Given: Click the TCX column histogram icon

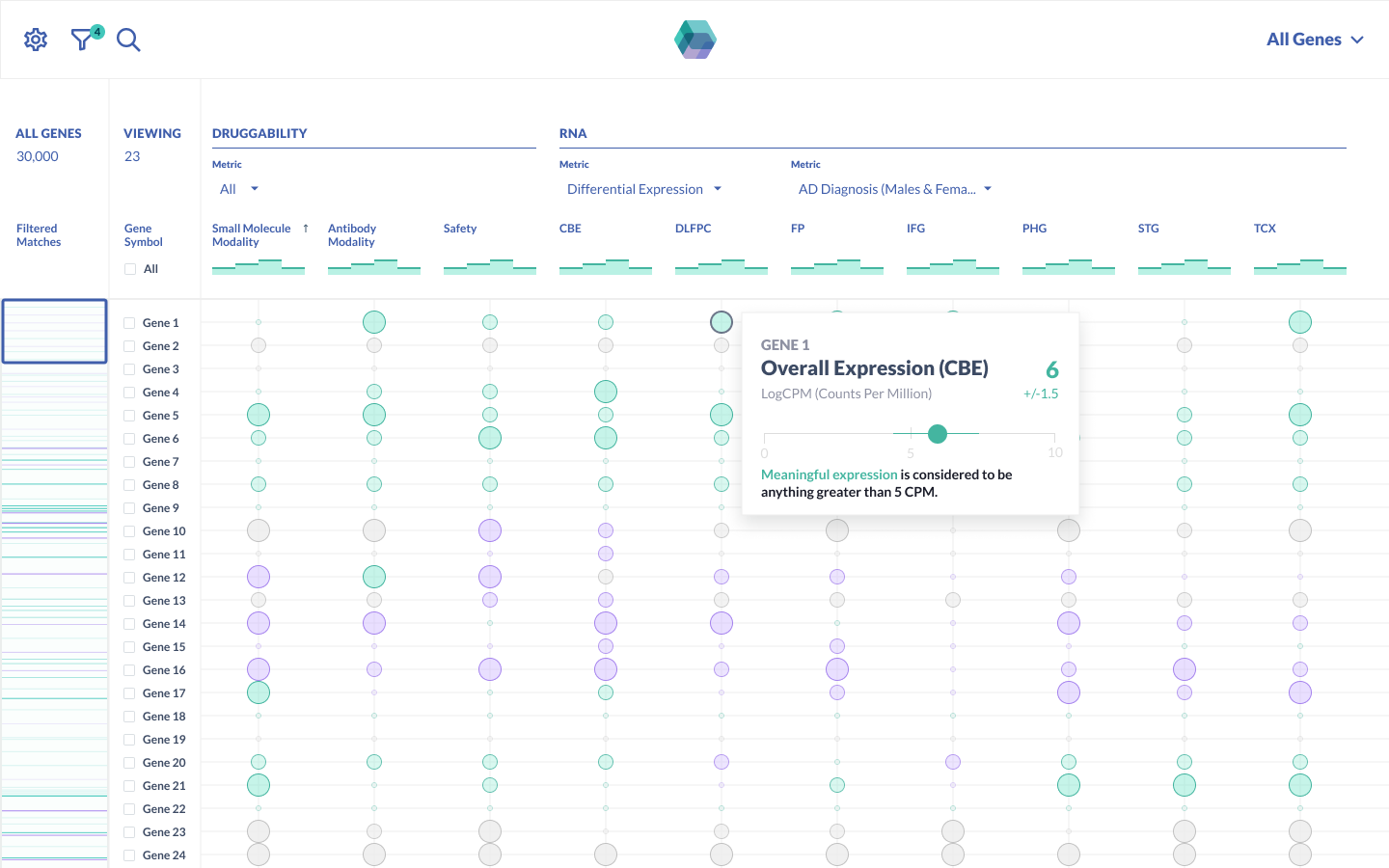Looking at the screenshot, I should point(1299,266).
